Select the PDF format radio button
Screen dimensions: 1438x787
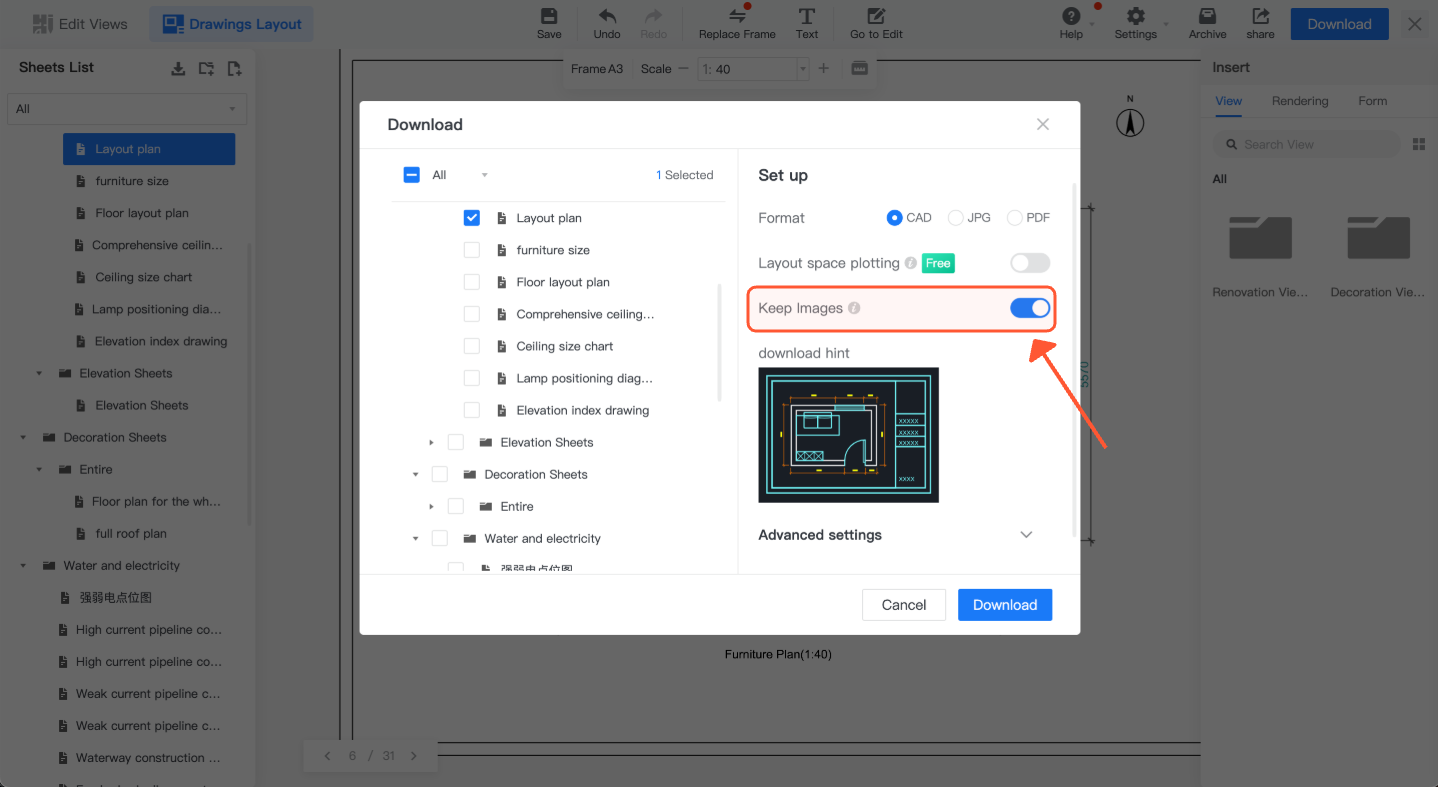pyautogui.click(x=1015, y=218)
